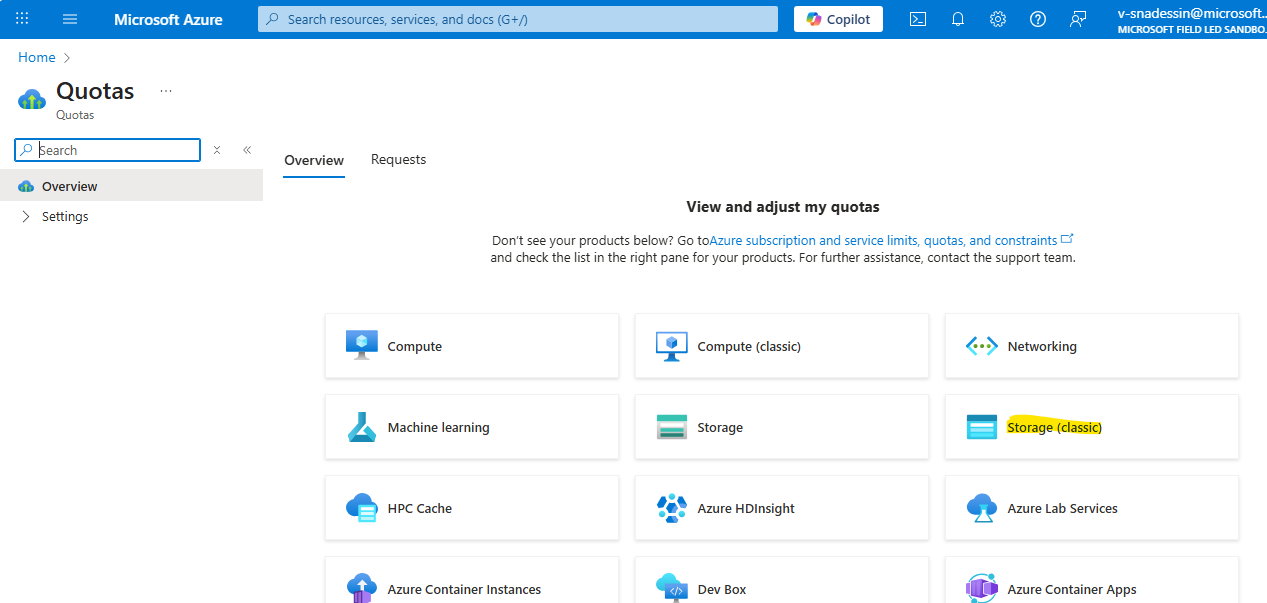Screen dimensions: 1267x603
Task: Switch to the Overview tab
Action: tap(314, 160)
